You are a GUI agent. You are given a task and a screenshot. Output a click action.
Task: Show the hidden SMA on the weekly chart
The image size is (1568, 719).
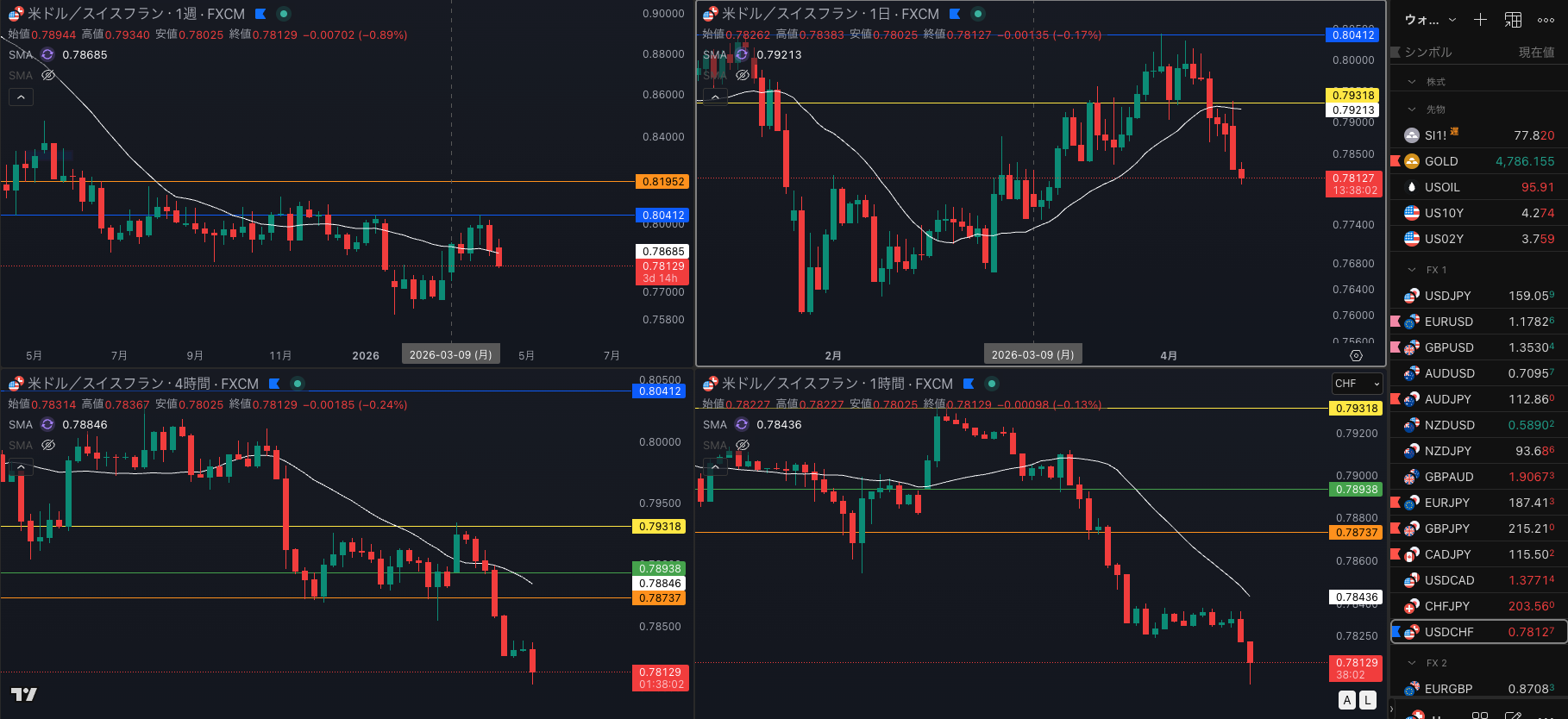48,75
